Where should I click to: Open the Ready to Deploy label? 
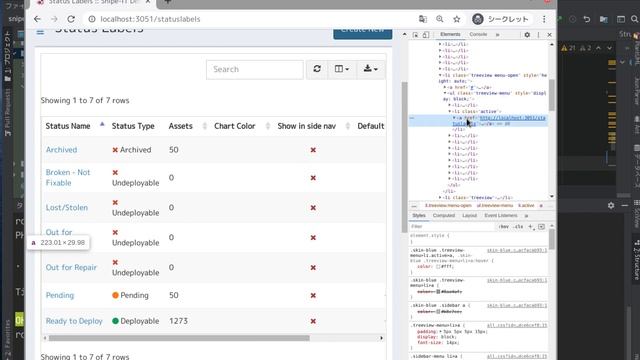click(74, 321)
